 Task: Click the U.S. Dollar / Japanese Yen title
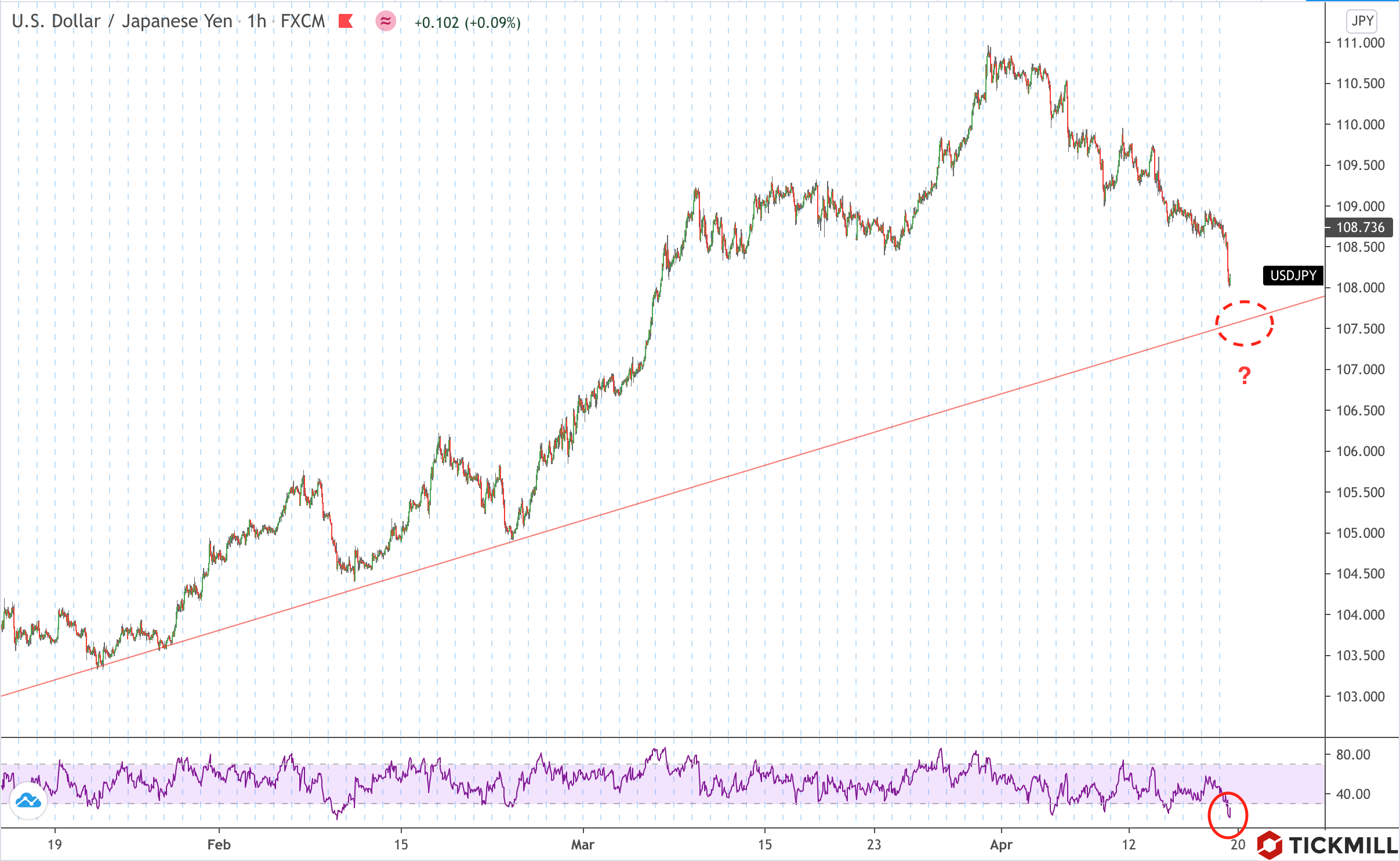coord(122,21)
